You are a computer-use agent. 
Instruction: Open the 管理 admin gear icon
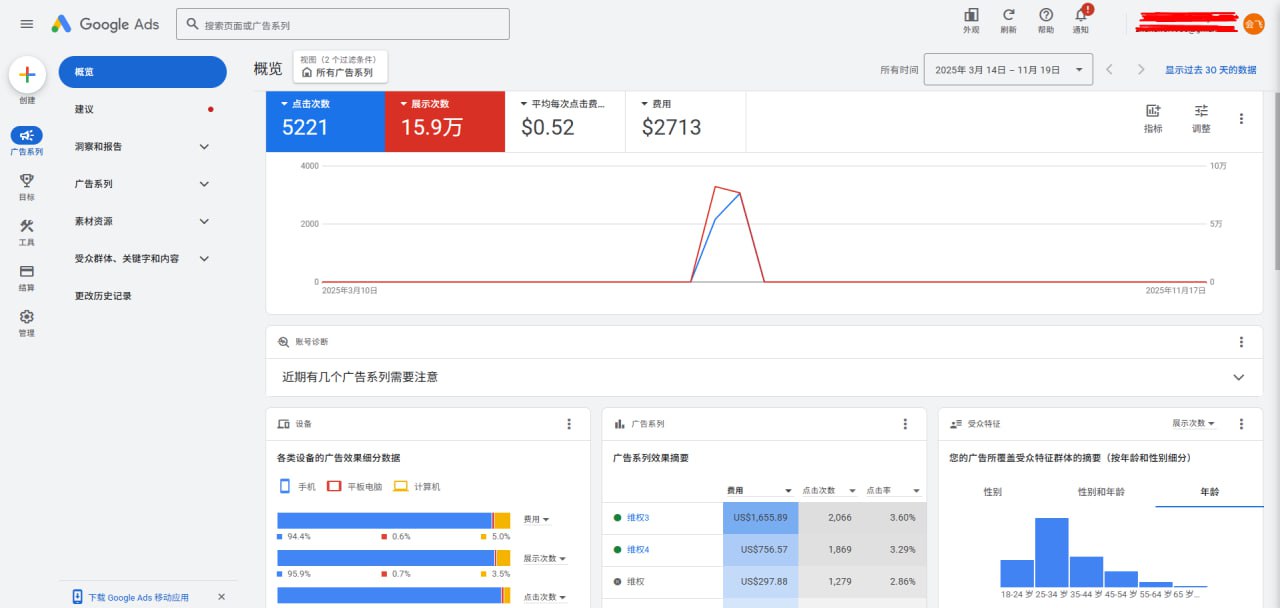point(26,314)
